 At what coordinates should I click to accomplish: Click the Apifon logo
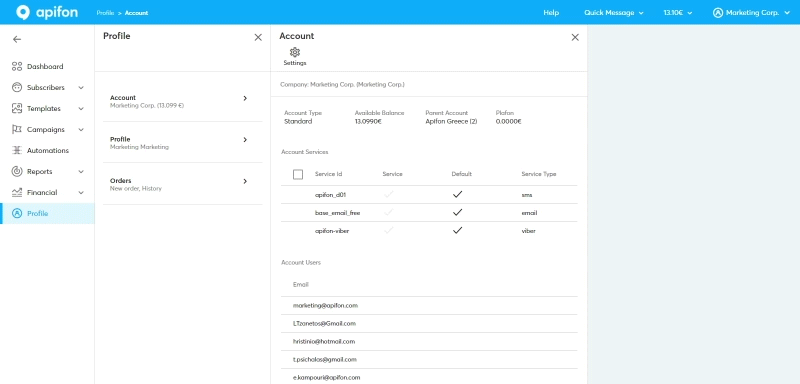(x=47, y=12)
